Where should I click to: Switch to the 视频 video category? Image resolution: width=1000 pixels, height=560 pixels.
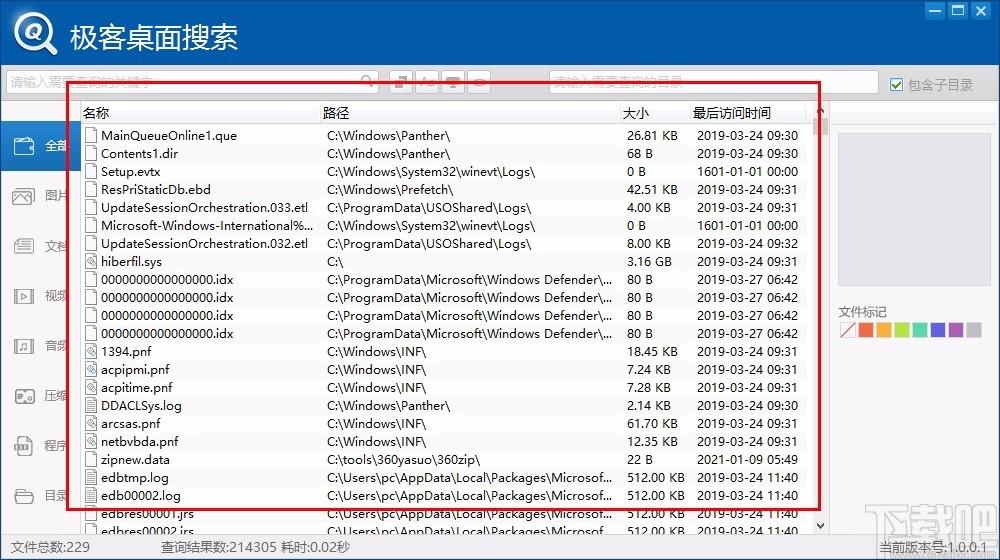pyautogui.click(x=40, y=296)
